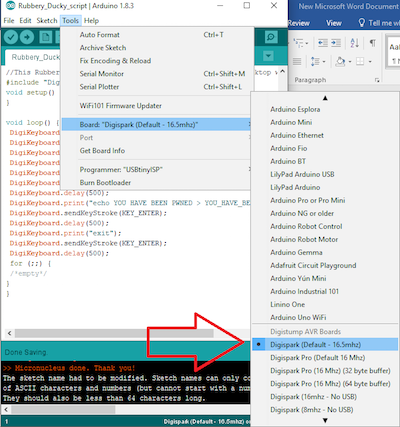This screenshot has width=400, height=427.
Task: Select Digispark (Default - 16.5mhz) board
Action: (325, 345)
